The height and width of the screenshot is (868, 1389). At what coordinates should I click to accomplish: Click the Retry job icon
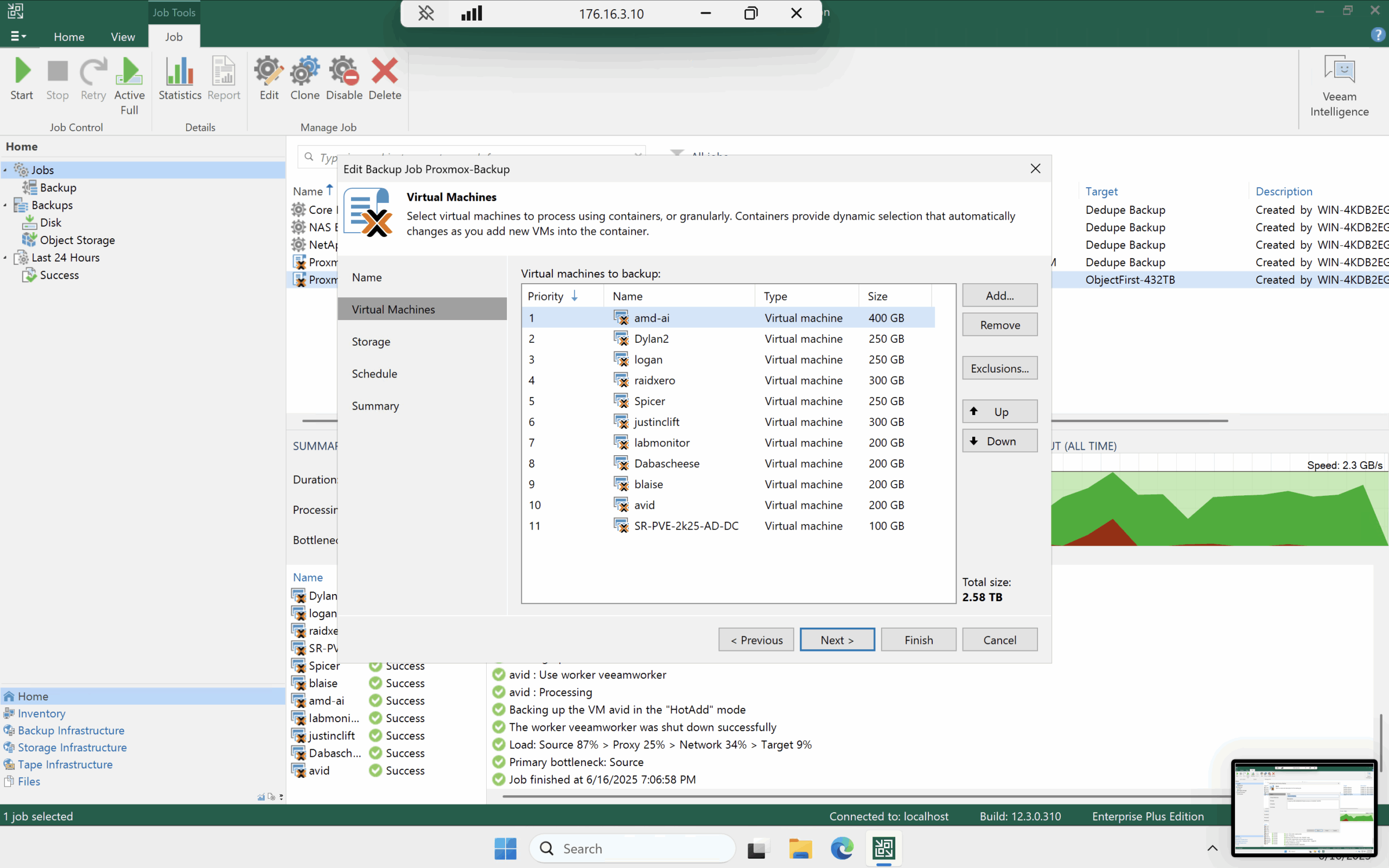93,79
